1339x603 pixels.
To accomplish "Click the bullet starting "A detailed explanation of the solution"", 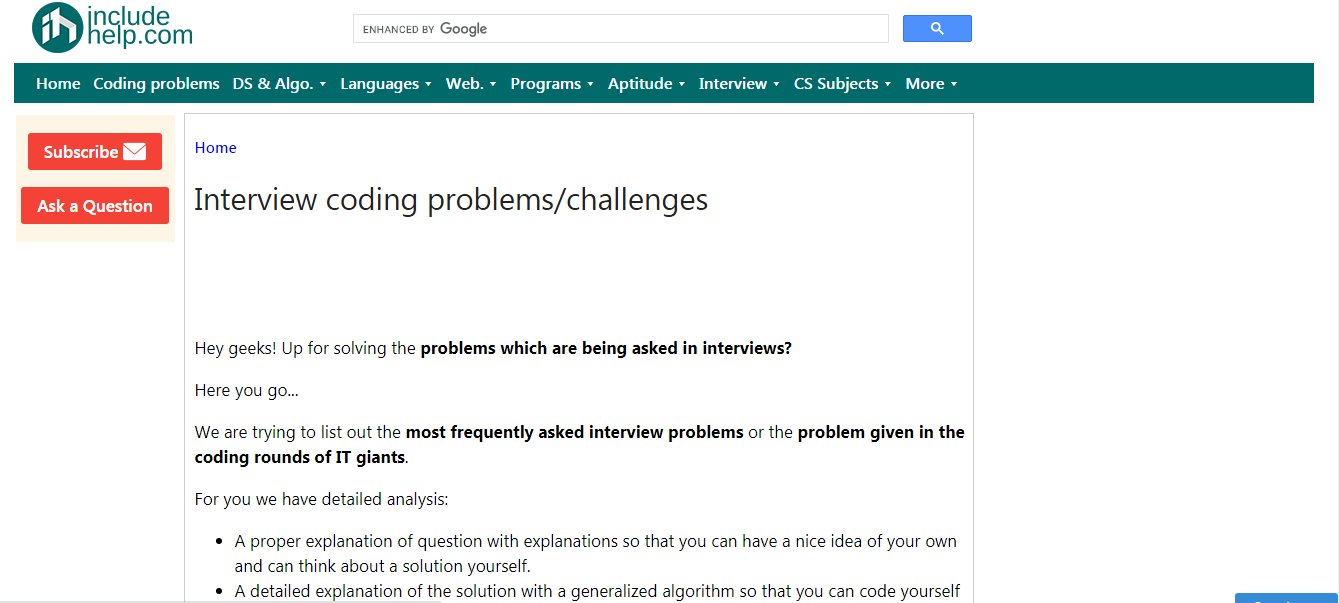I will point(598,591).
